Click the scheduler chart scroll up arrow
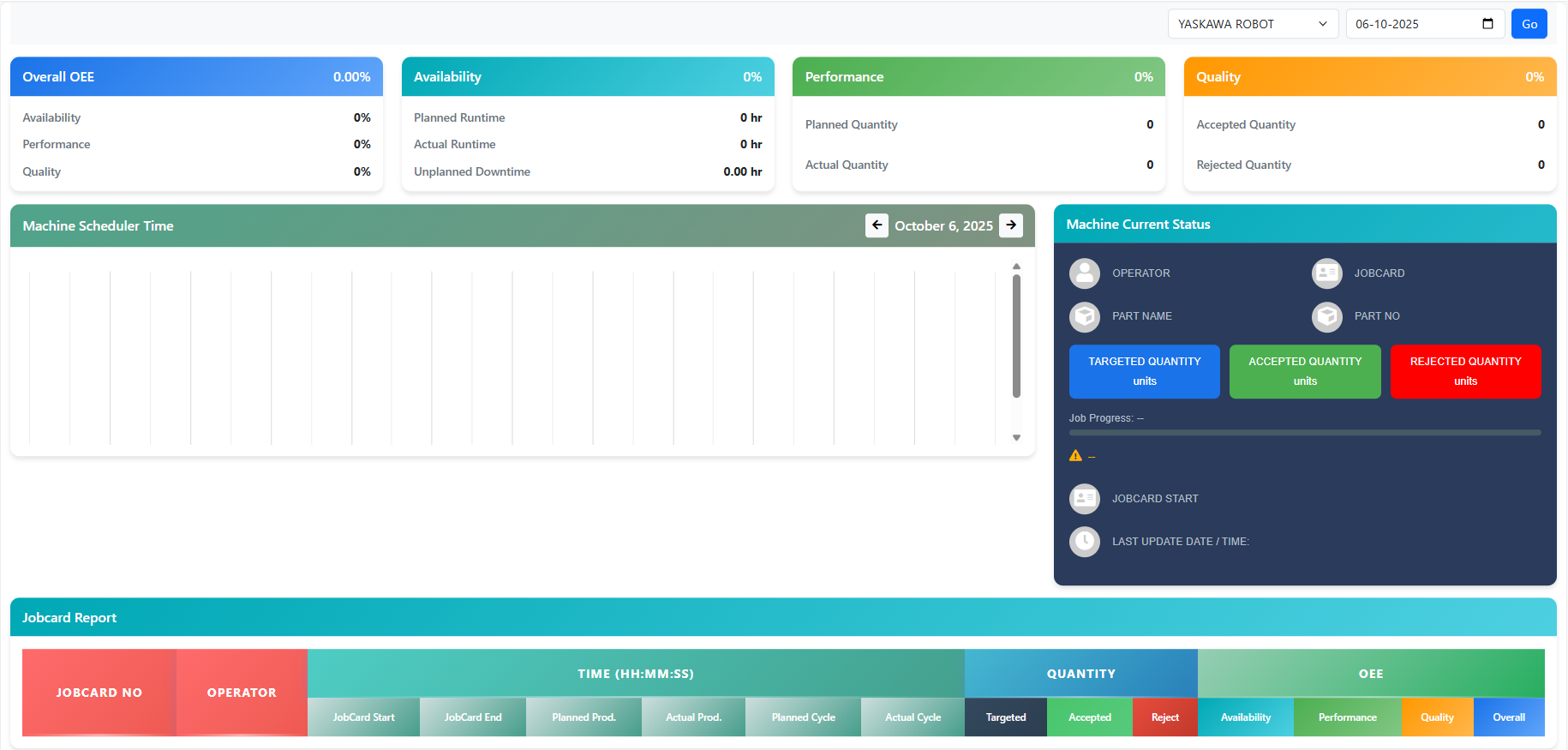The height and width of the screenshot is (750, 1568). coord(1016,267)
